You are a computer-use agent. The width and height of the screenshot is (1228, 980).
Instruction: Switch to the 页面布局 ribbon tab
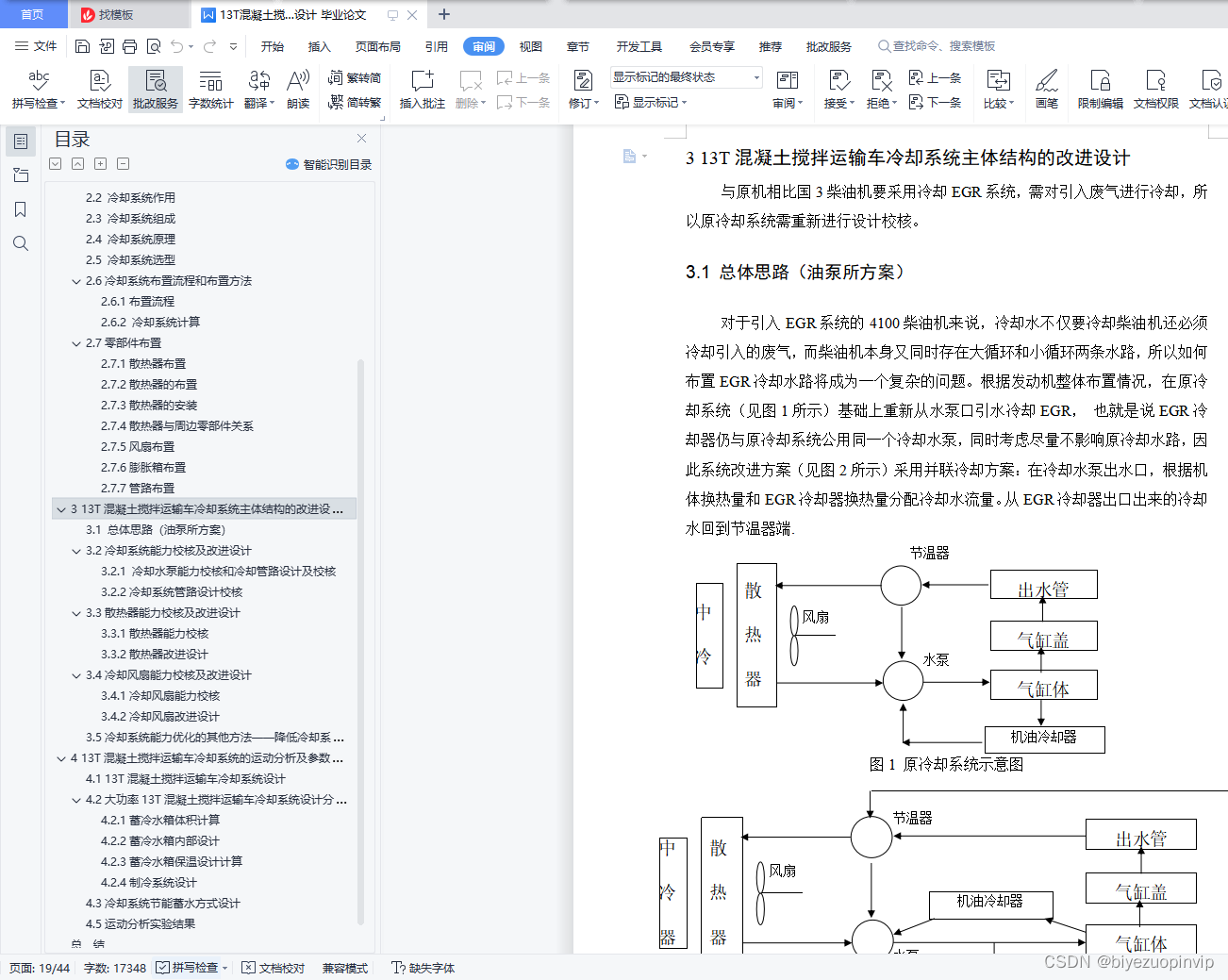coord(378,46)
